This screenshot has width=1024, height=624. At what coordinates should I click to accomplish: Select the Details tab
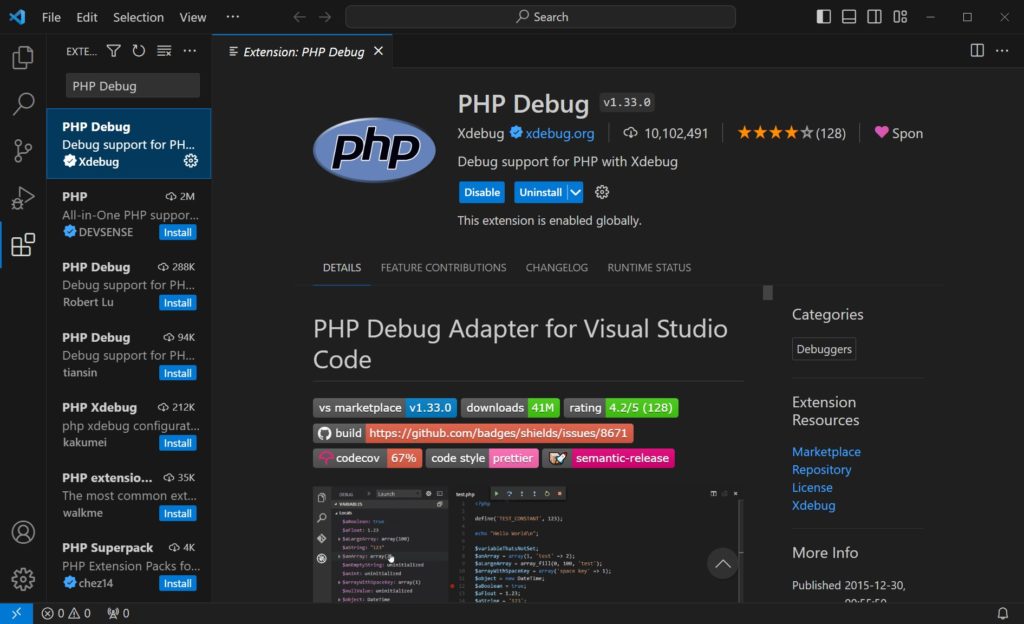pyautogui.click(x=342, y=268)
